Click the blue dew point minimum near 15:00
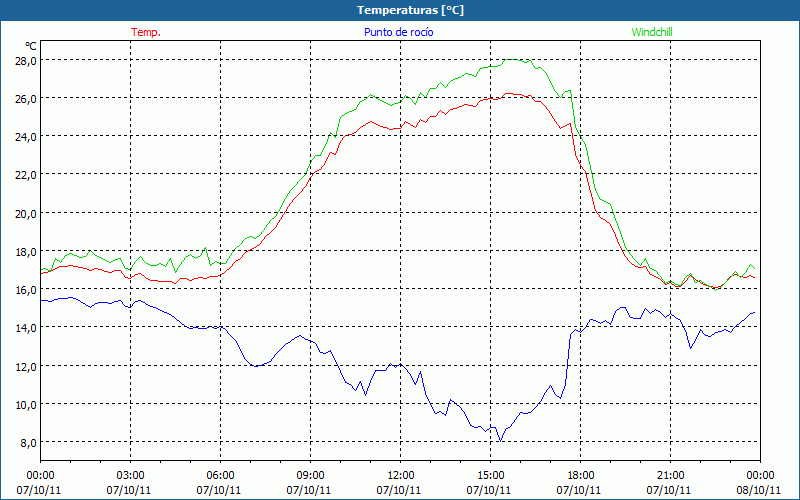The width and height of the screenshot is (800, 500). click(501, 440)
